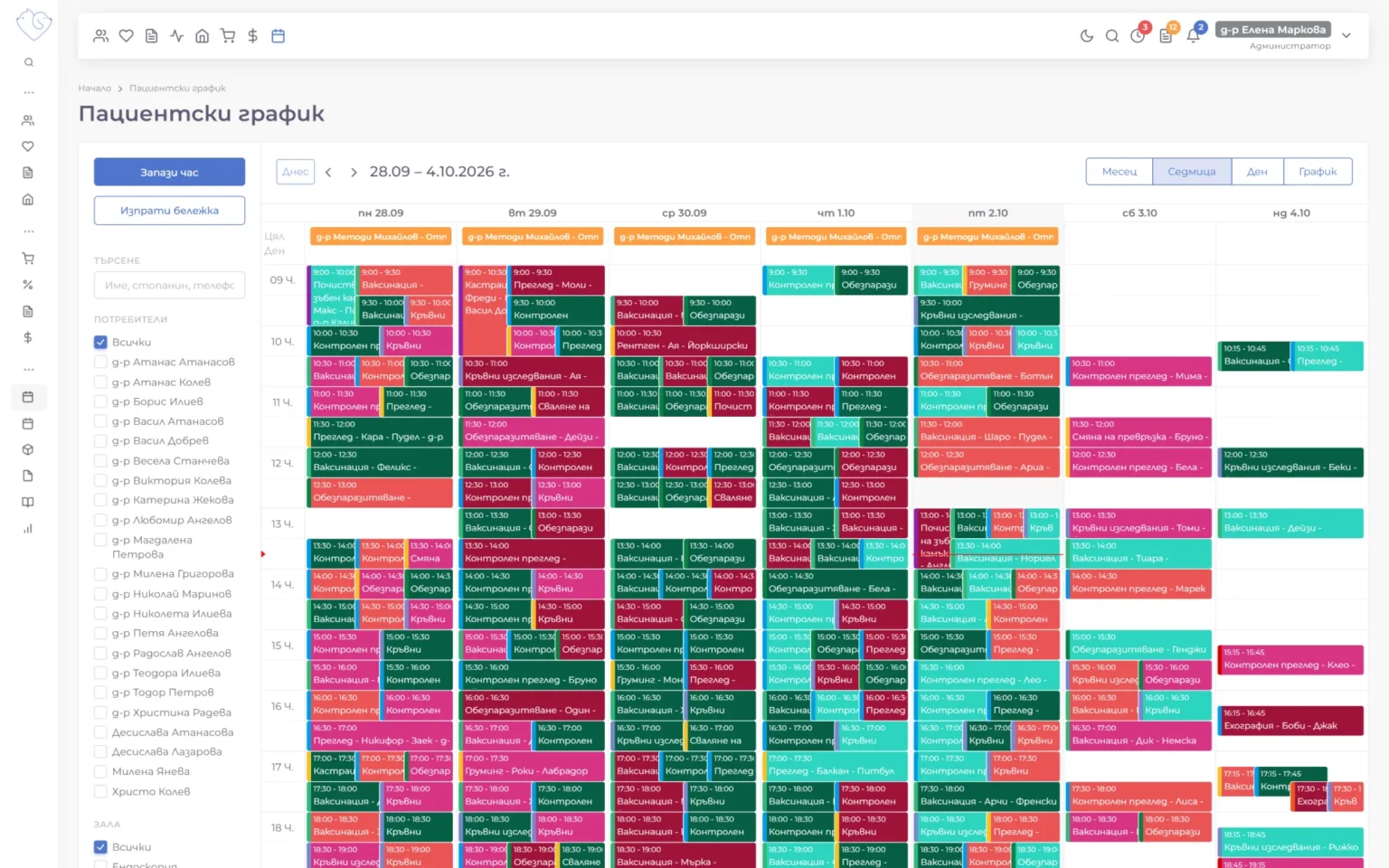
Task: Open the График view tab
Action: click(x=1318, y=172)
